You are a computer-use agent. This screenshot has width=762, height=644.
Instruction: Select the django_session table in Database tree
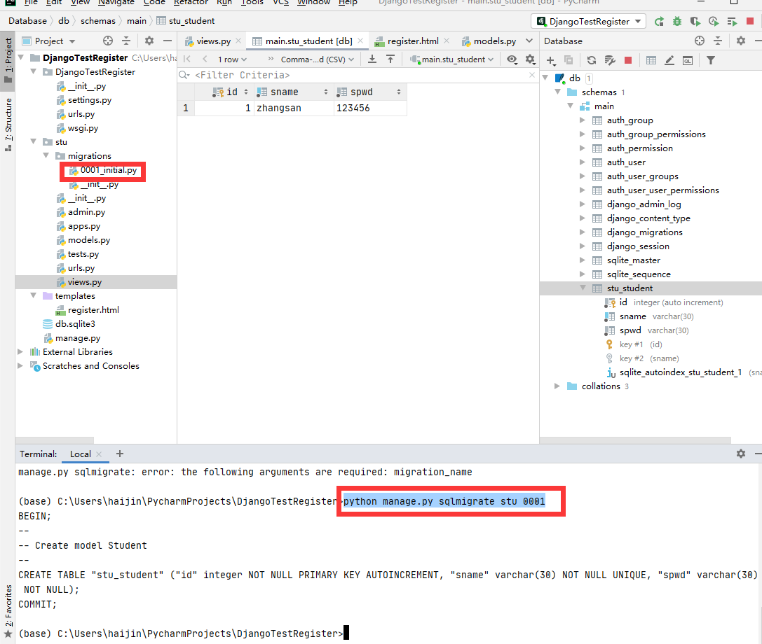pos(638,246)
